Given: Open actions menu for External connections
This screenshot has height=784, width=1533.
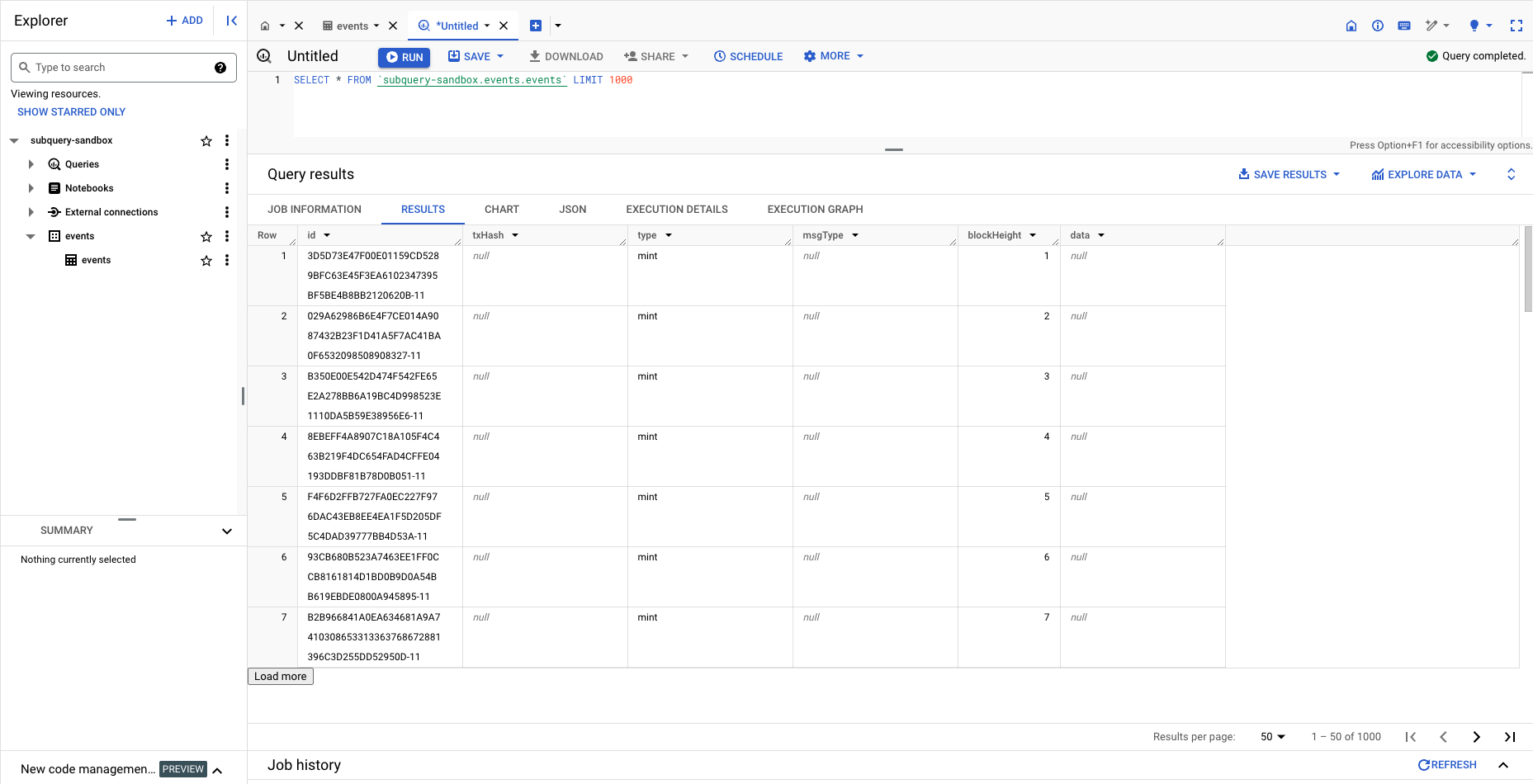Looking at the screenshot, I should coord(227,212).
